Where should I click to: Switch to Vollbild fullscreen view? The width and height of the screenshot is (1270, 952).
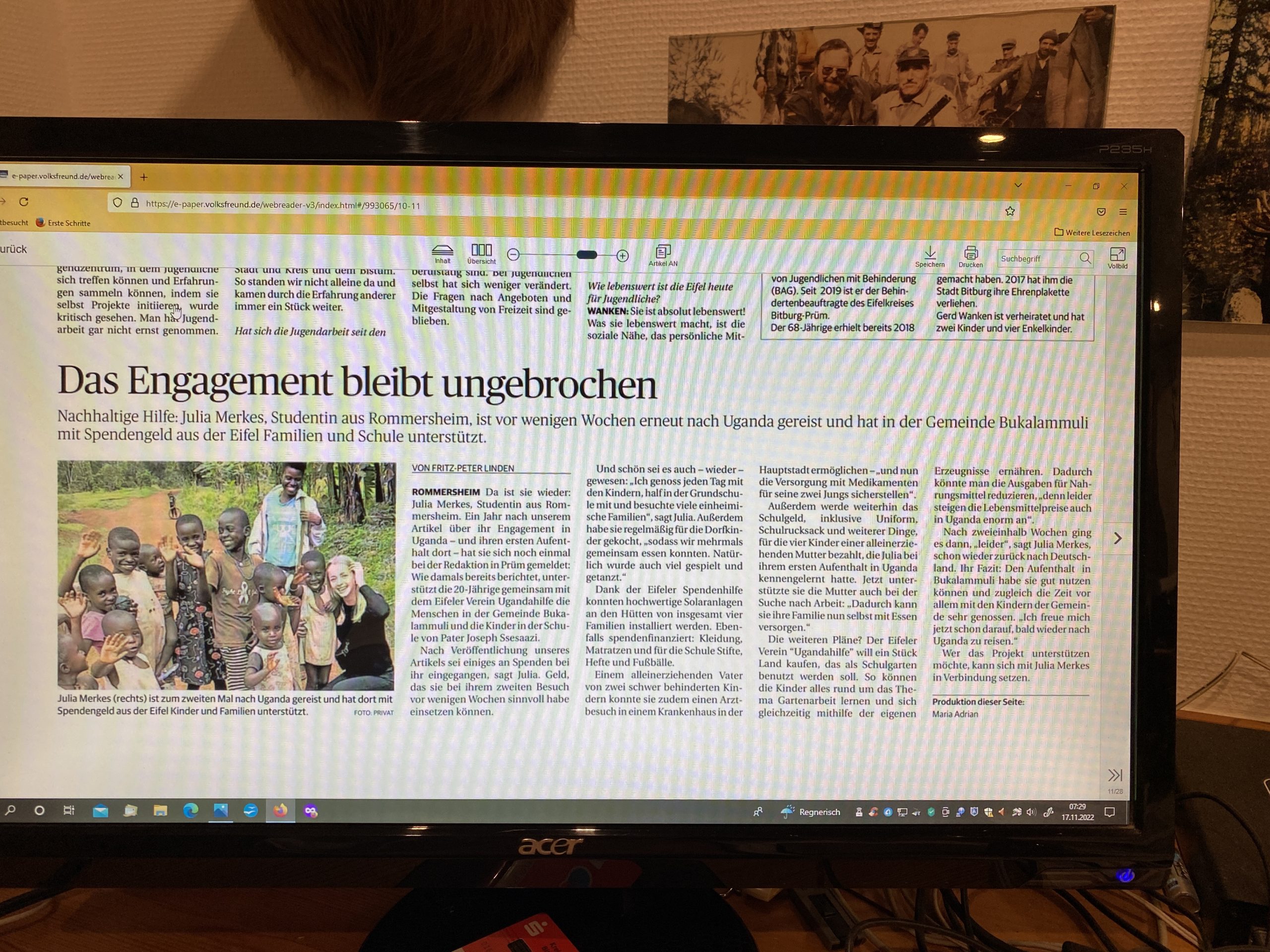point(1117,255)
